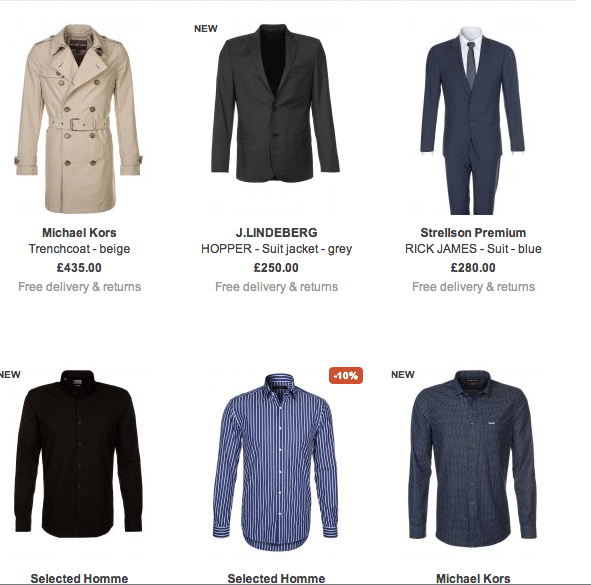Select the Trenchcoat - beige product title
This screenshot has width=591, height=585.
(x=79, y=249)
